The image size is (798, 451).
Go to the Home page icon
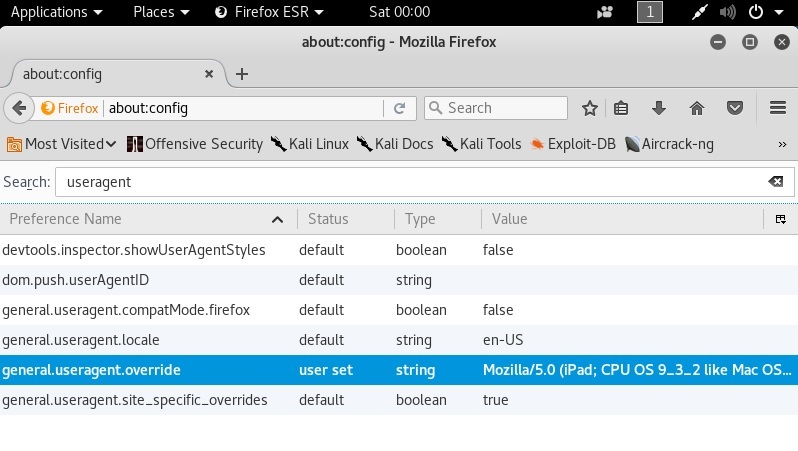click(697, 108)
